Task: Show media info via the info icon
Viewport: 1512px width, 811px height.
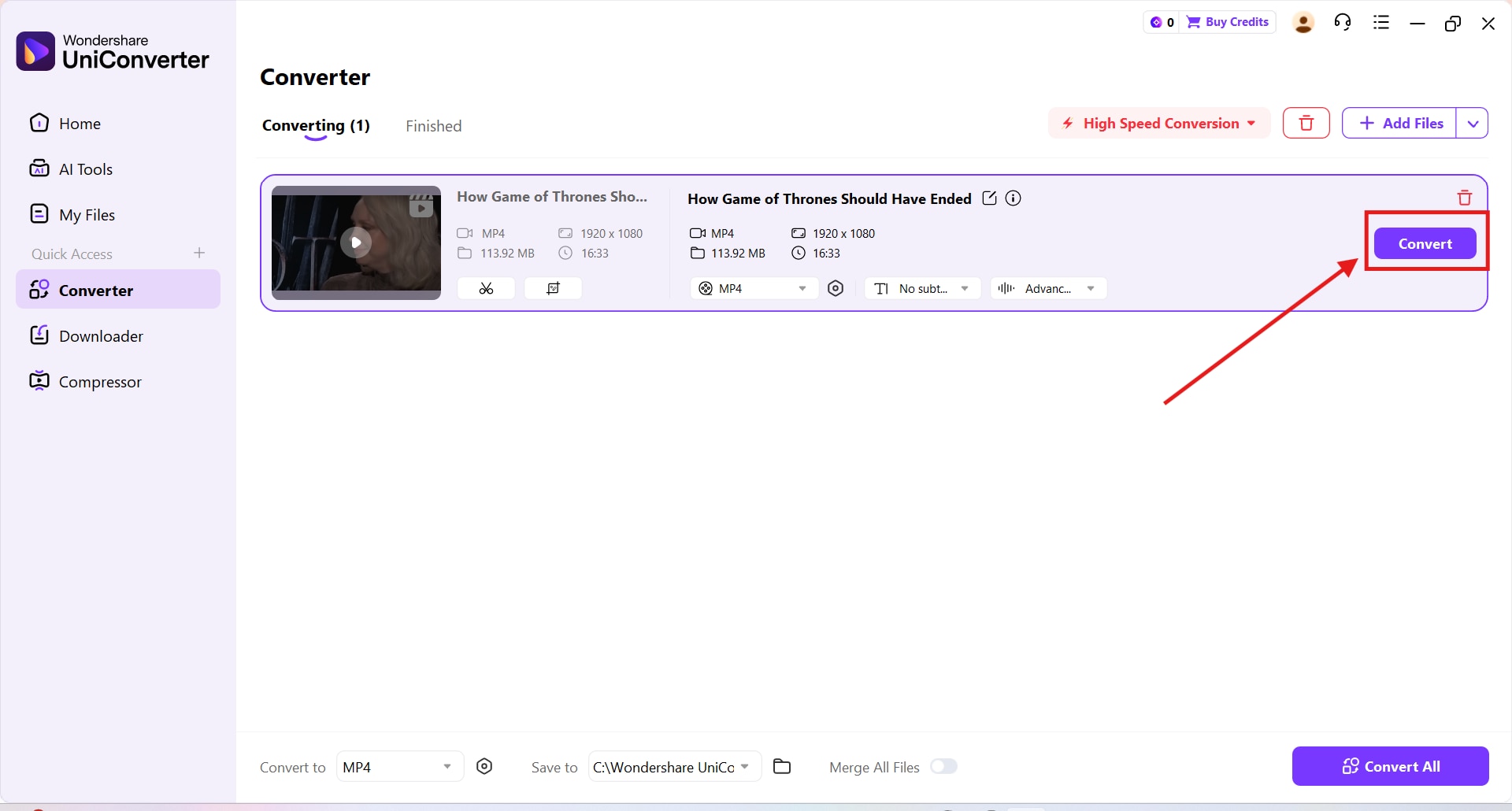Action: (1013, 198)
